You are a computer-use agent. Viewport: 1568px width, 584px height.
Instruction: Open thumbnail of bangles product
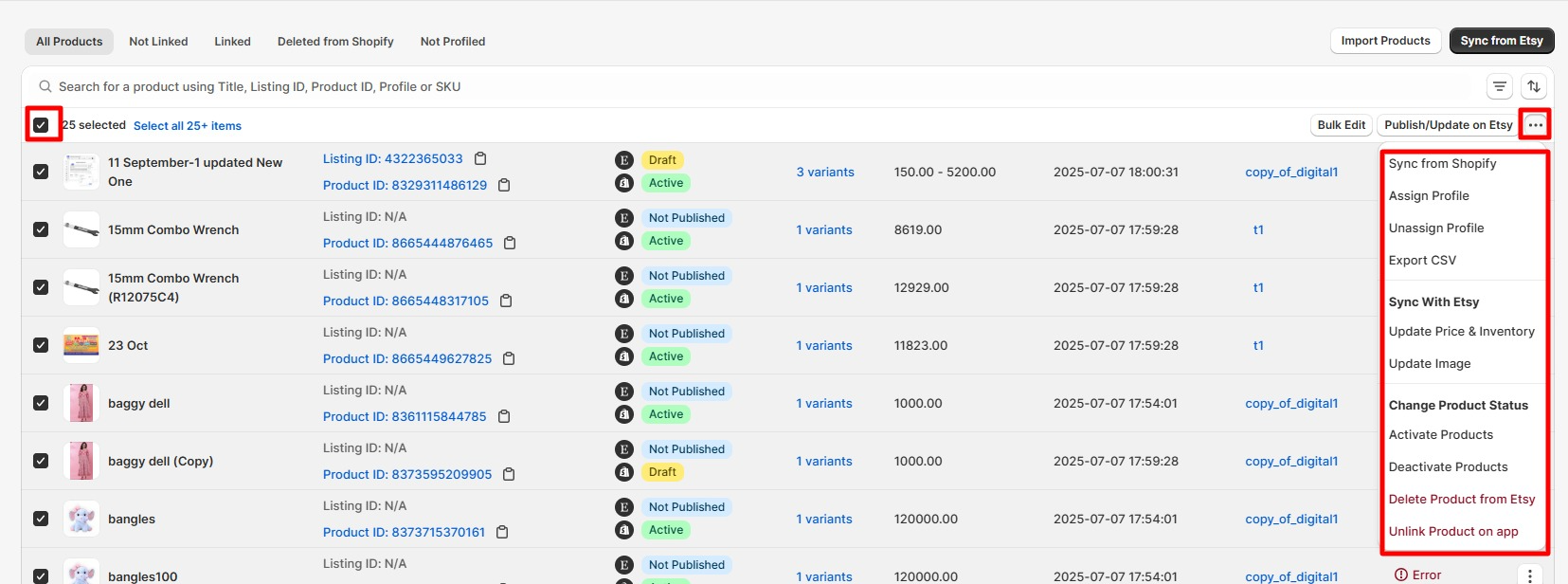(81, 519)
